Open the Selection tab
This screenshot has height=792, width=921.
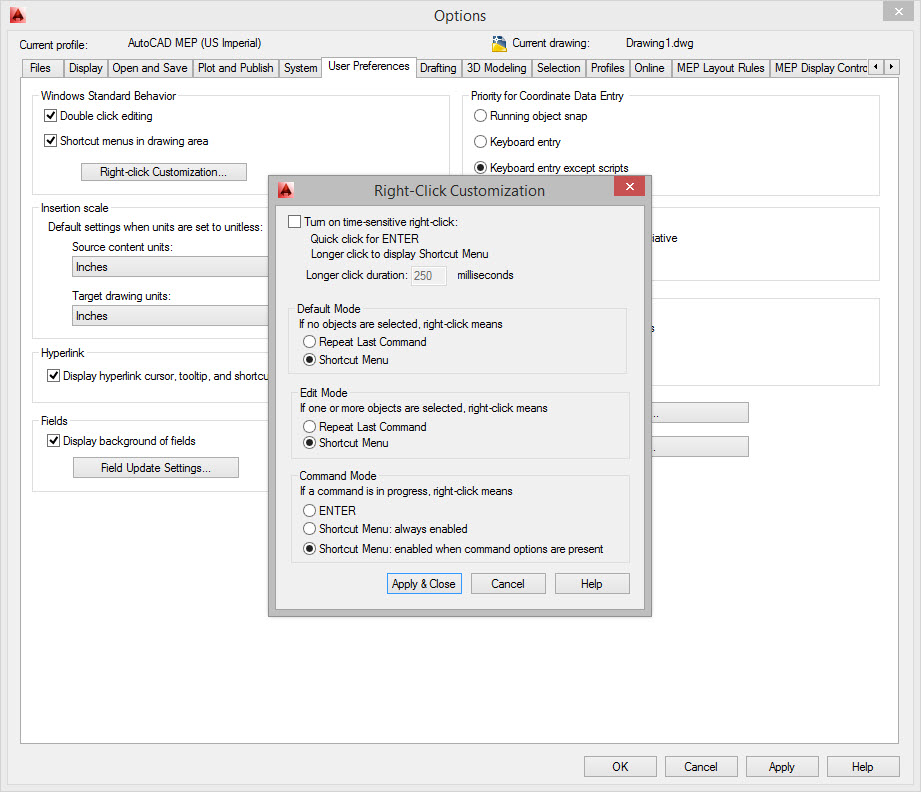coord(559,68)
